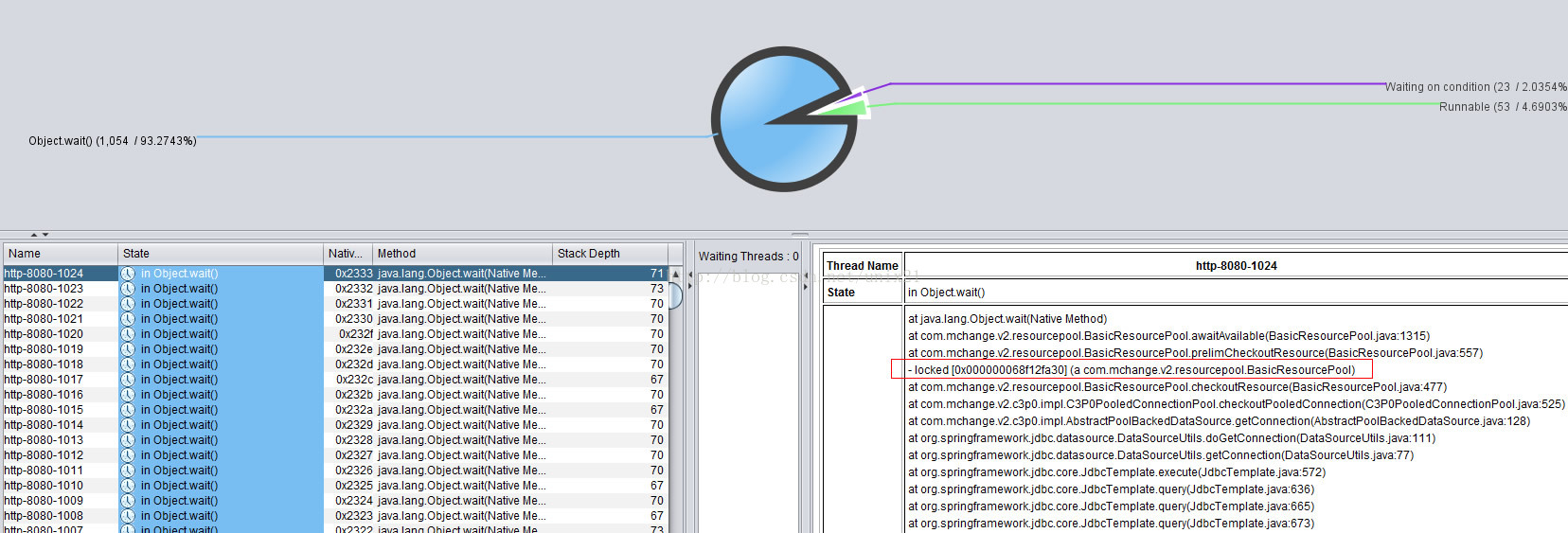The width and height of the screenshot is (1568, 533).
Task: Click the clock state icon for http-8080-1008
Action: [x=128, y=516]
